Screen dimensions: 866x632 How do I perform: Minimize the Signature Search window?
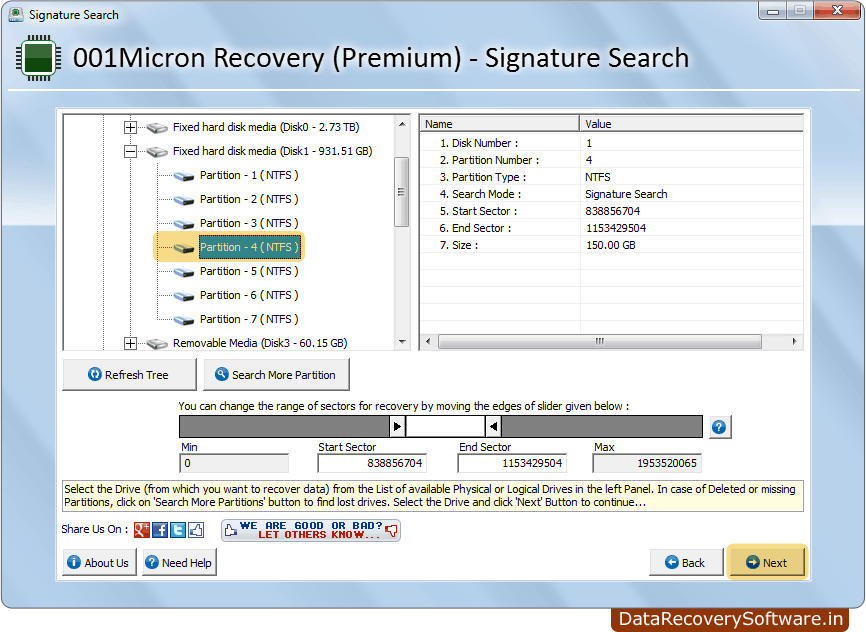pos(773,10)
